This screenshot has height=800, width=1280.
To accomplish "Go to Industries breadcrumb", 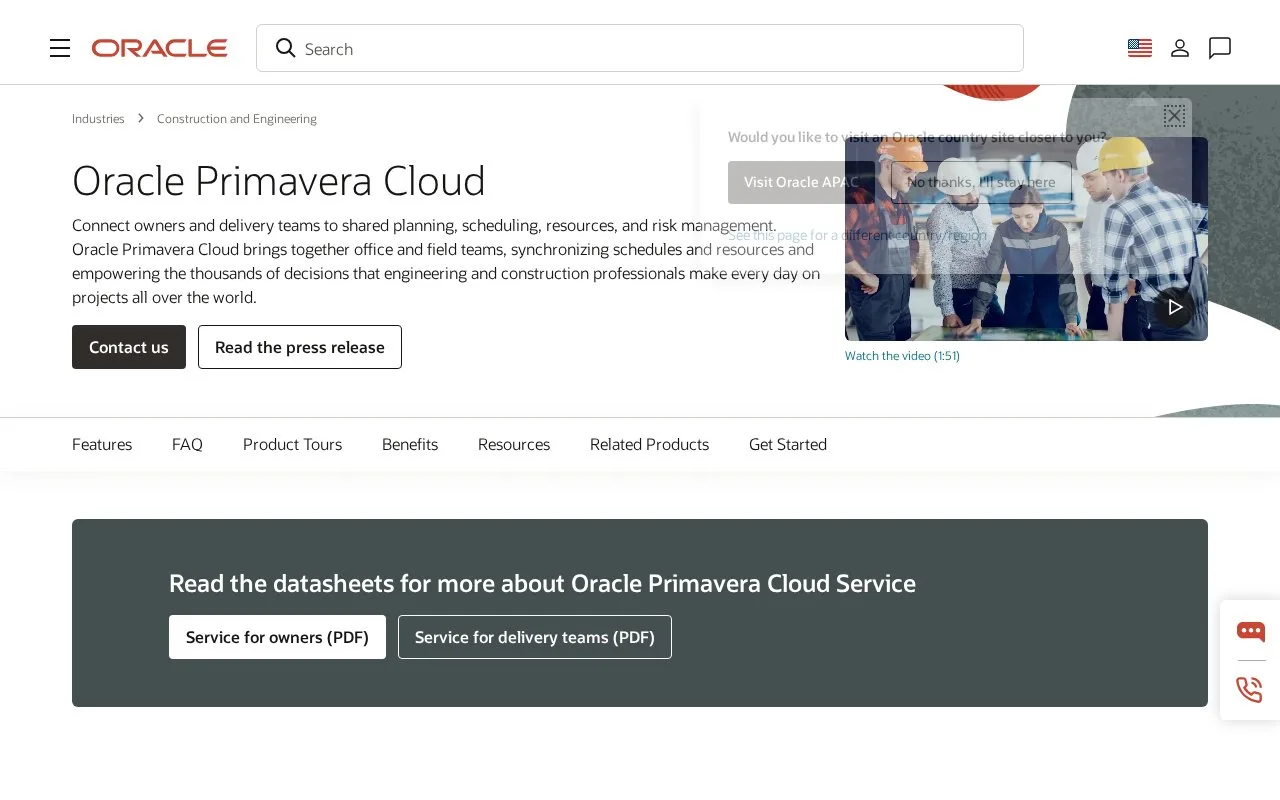I will coord(98,119).
